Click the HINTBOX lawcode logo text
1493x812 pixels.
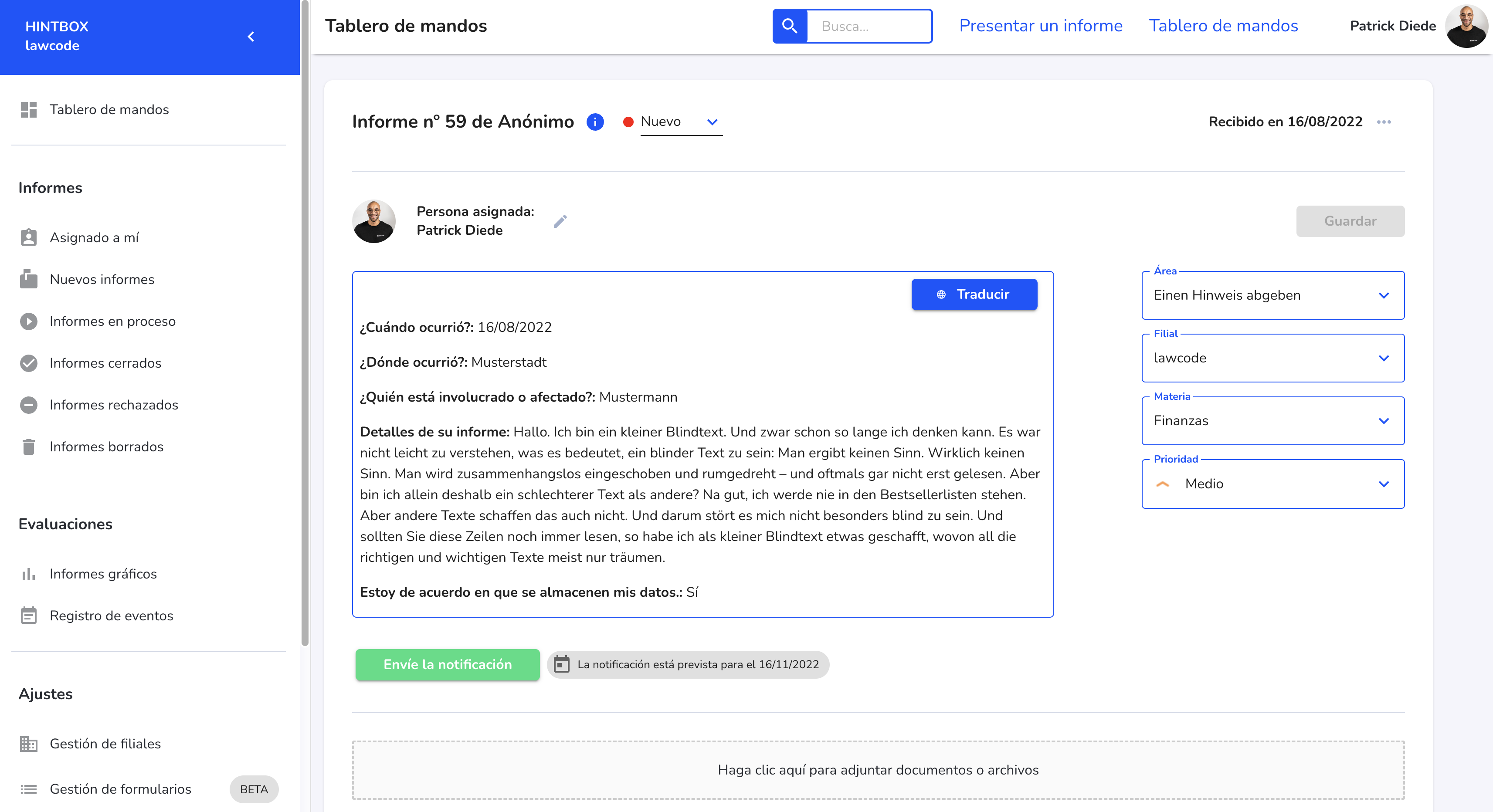57,36
